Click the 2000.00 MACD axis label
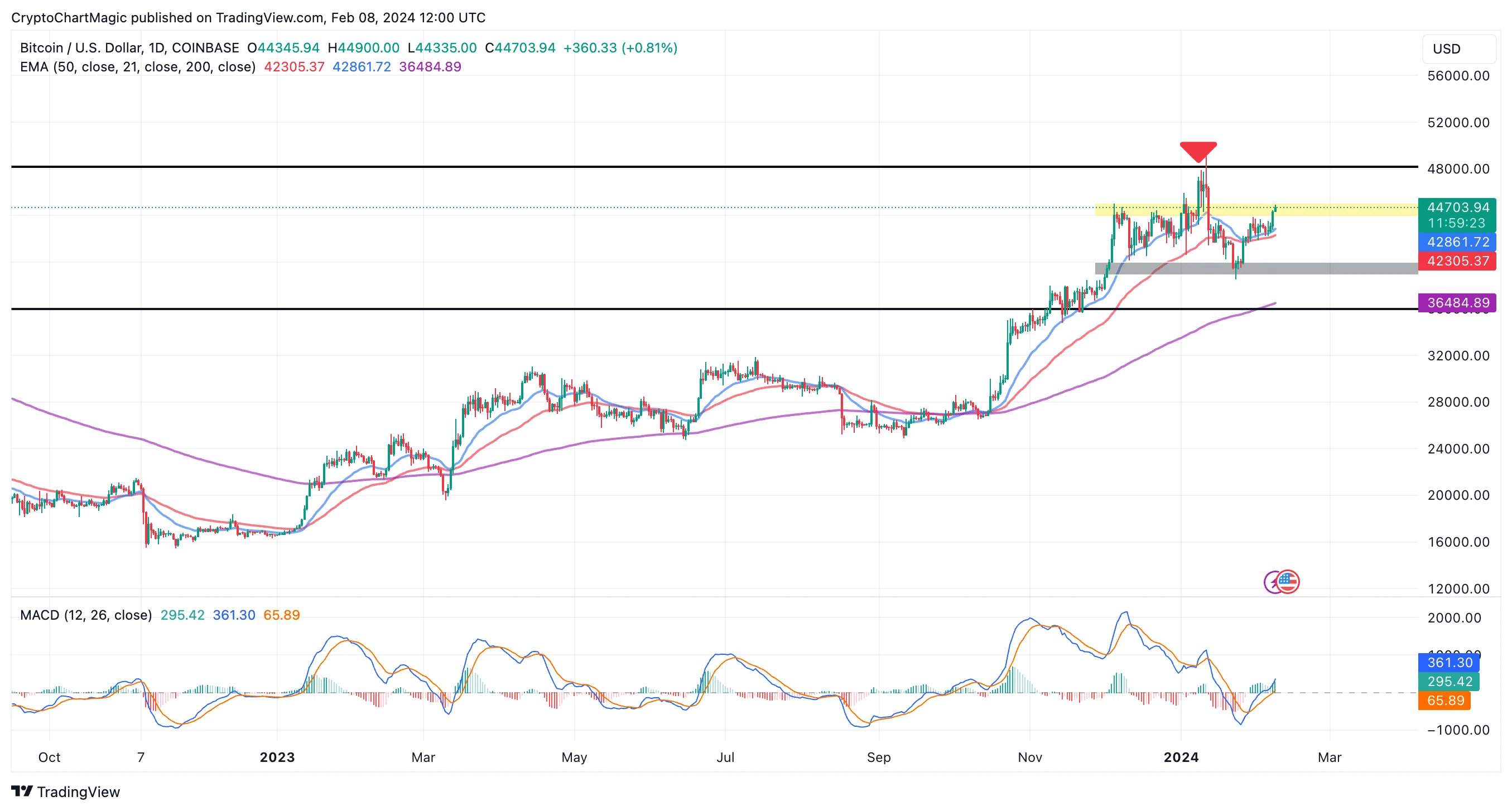This screenshot has width=1512, height=811. coord(1454,617)
